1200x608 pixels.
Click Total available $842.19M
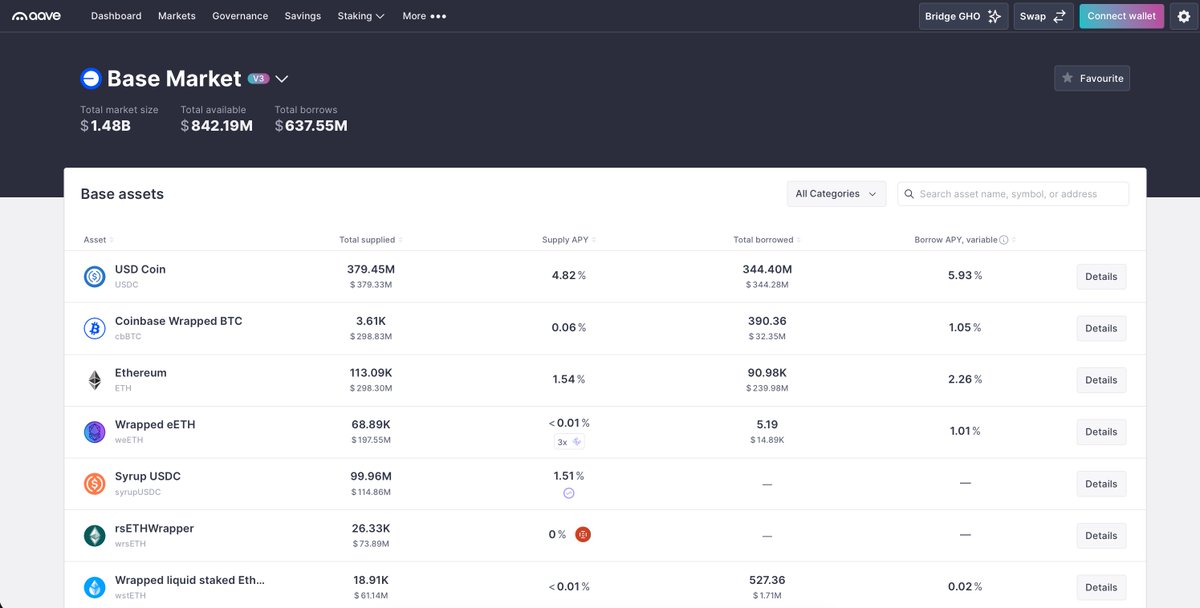click(x=216, y=126)
